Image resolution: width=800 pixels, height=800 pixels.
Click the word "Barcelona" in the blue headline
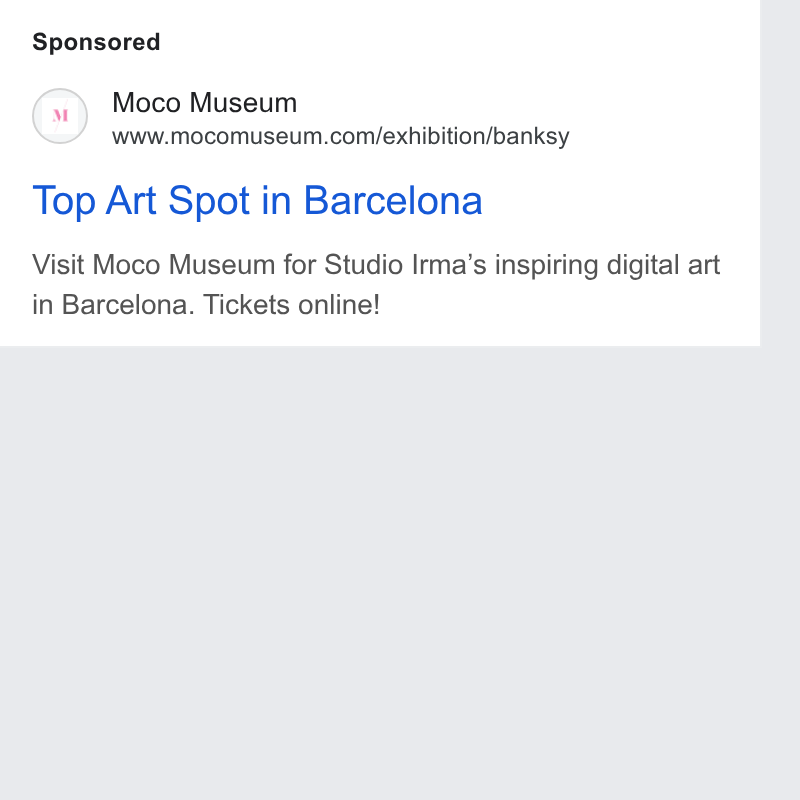pyautogui.click(x=393, y=201)
